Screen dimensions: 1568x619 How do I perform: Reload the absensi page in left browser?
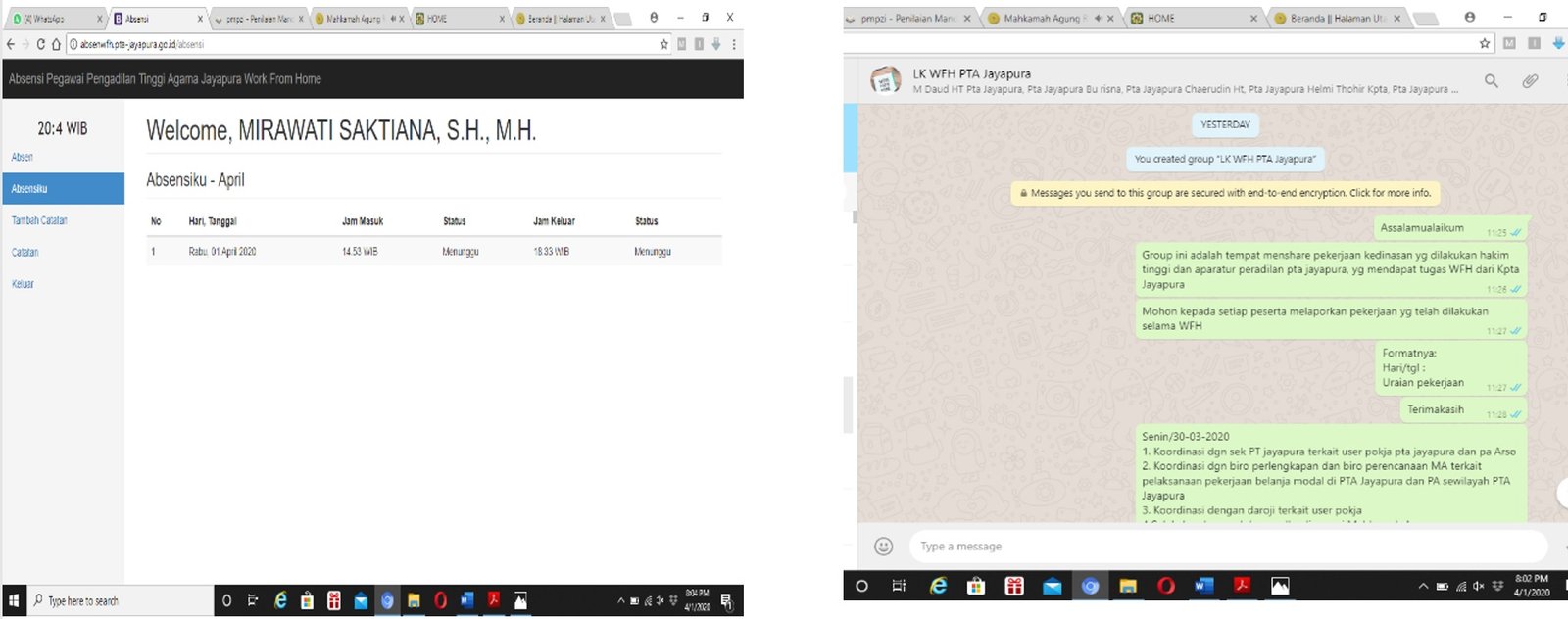(40, 44)
